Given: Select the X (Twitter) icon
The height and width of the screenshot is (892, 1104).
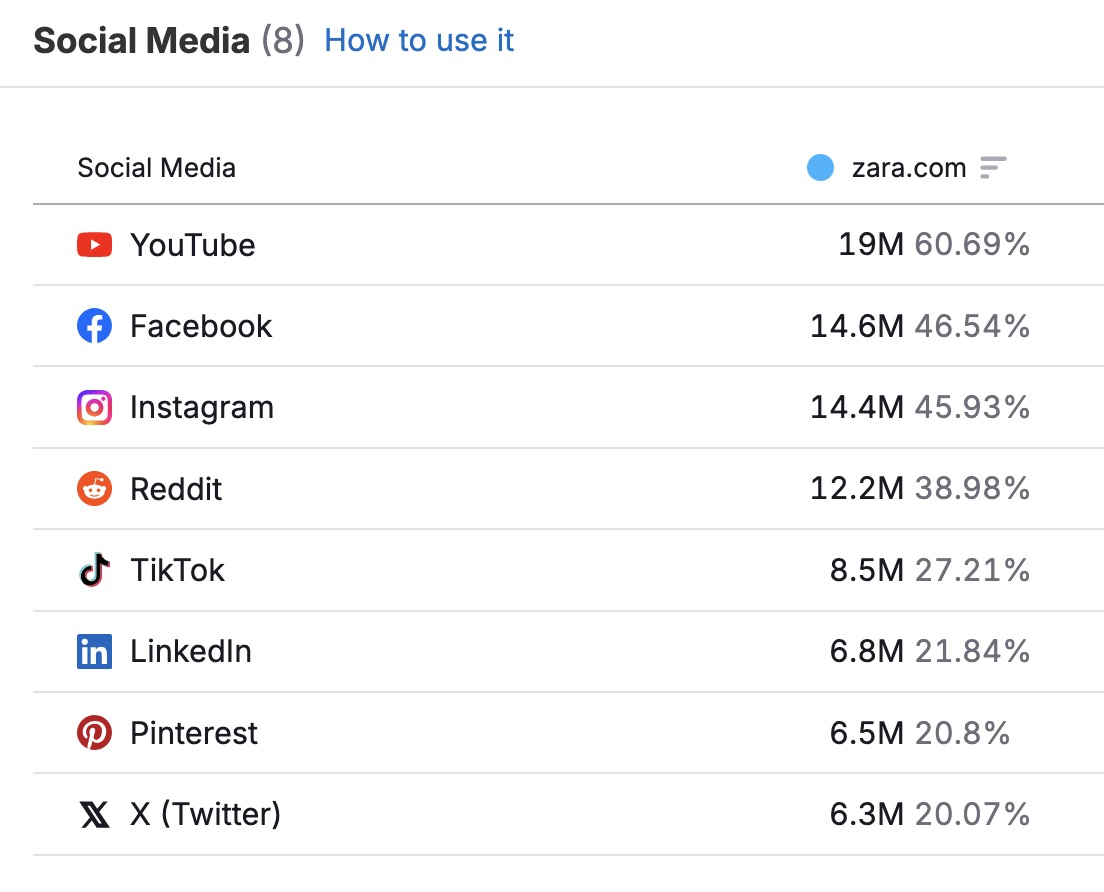Looking at the screenshot, I should 94,814.
